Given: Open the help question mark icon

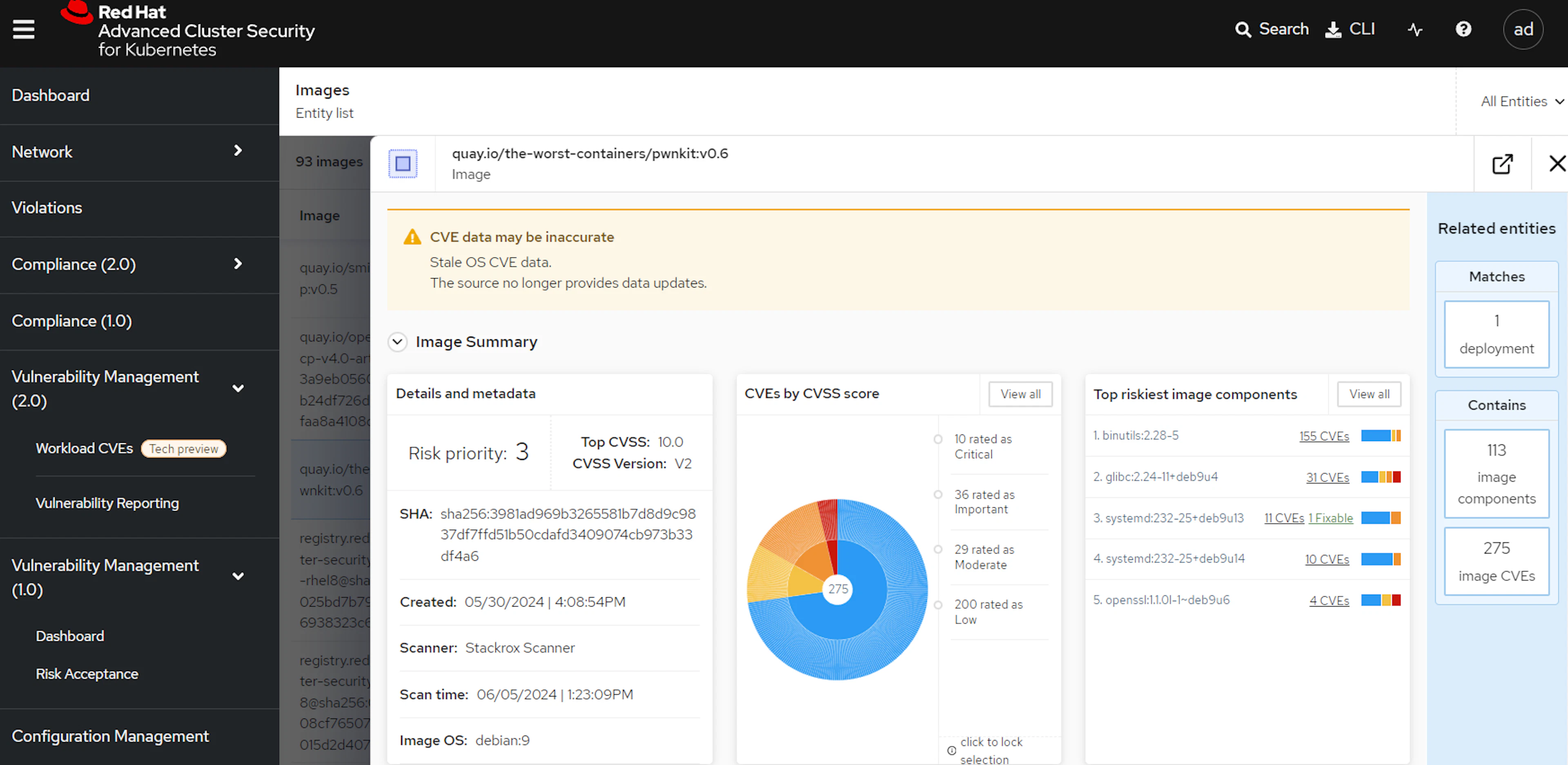Looking at the screenshot, I should point(1463,29).
